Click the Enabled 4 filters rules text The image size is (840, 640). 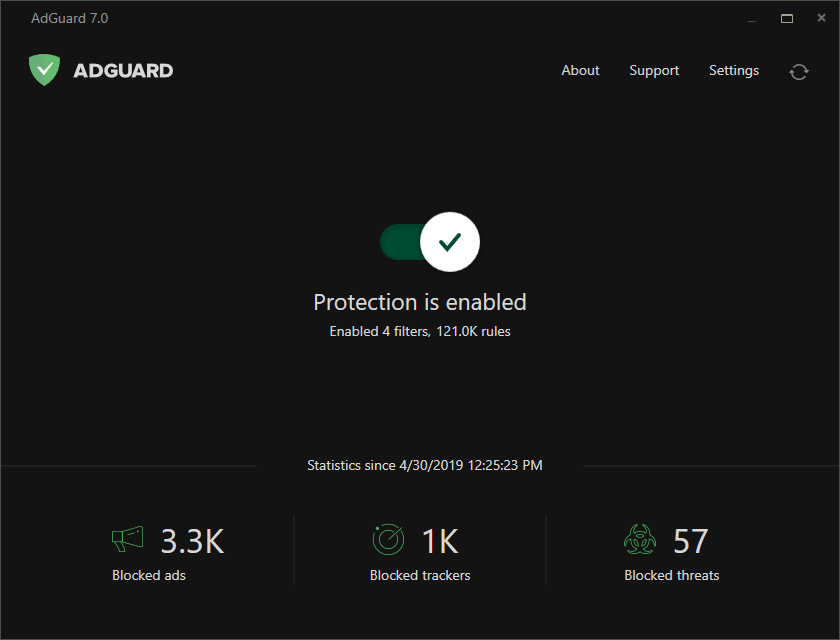point(420,331)
